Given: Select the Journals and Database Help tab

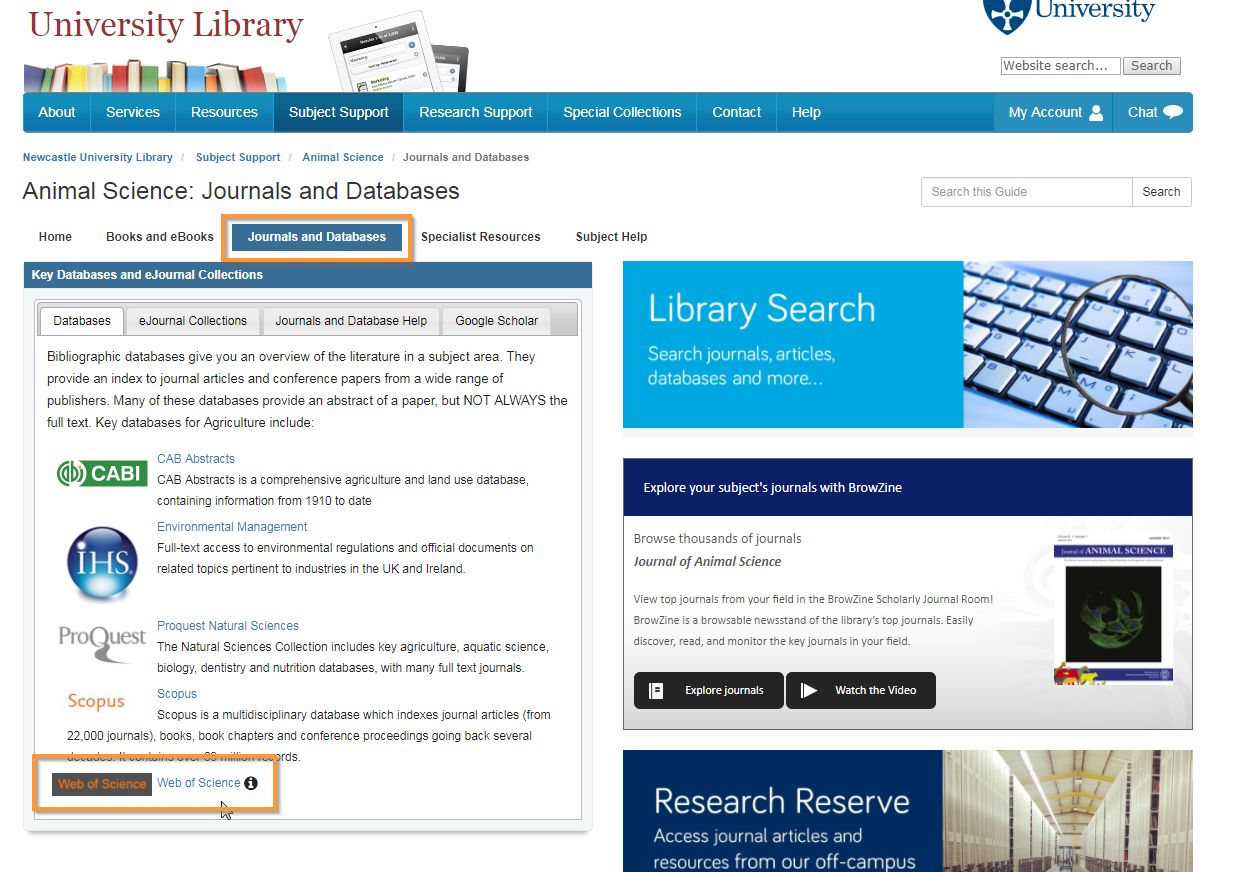Looking at the screenshot, I should (x=351, y=321).
